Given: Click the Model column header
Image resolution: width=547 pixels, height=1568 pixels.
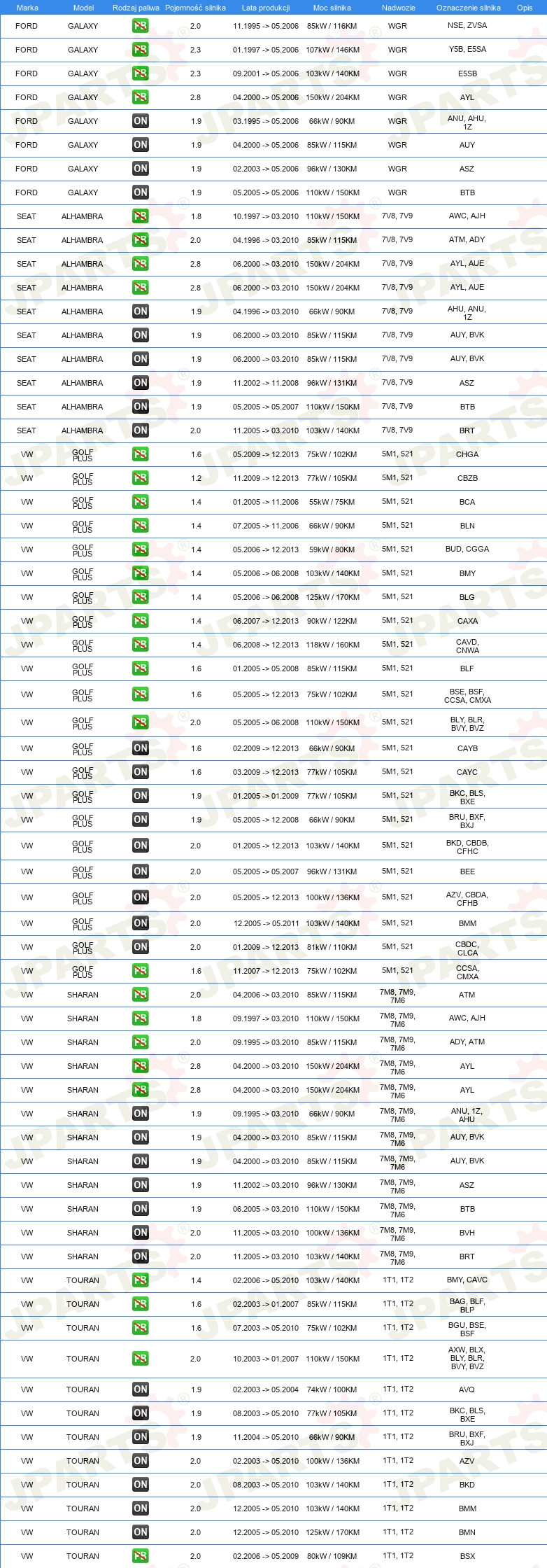Looking at the screenshot, I should coord(83,8).
